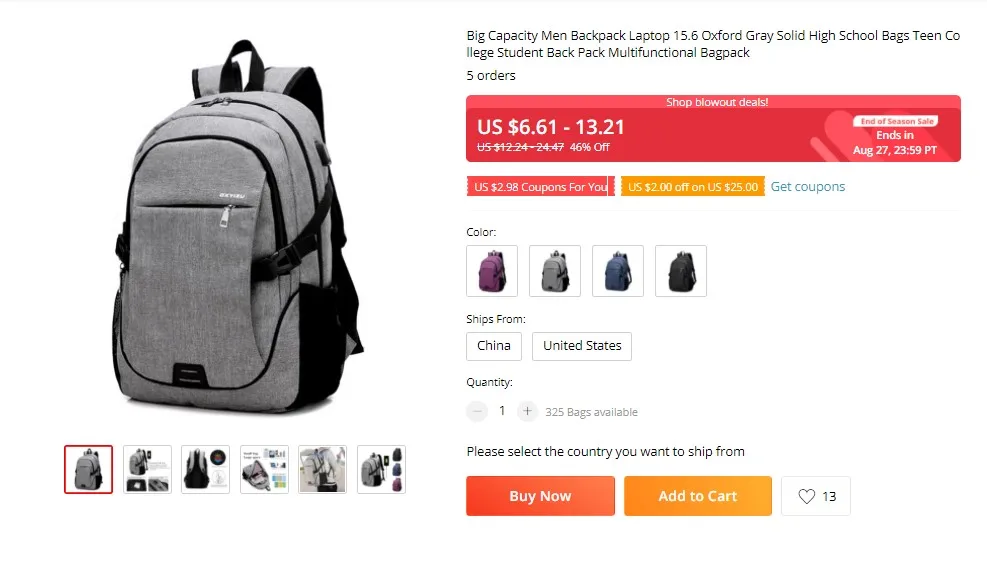The image size is (987, 572).
Task: Open the Get coupons link
Action: 808,187
